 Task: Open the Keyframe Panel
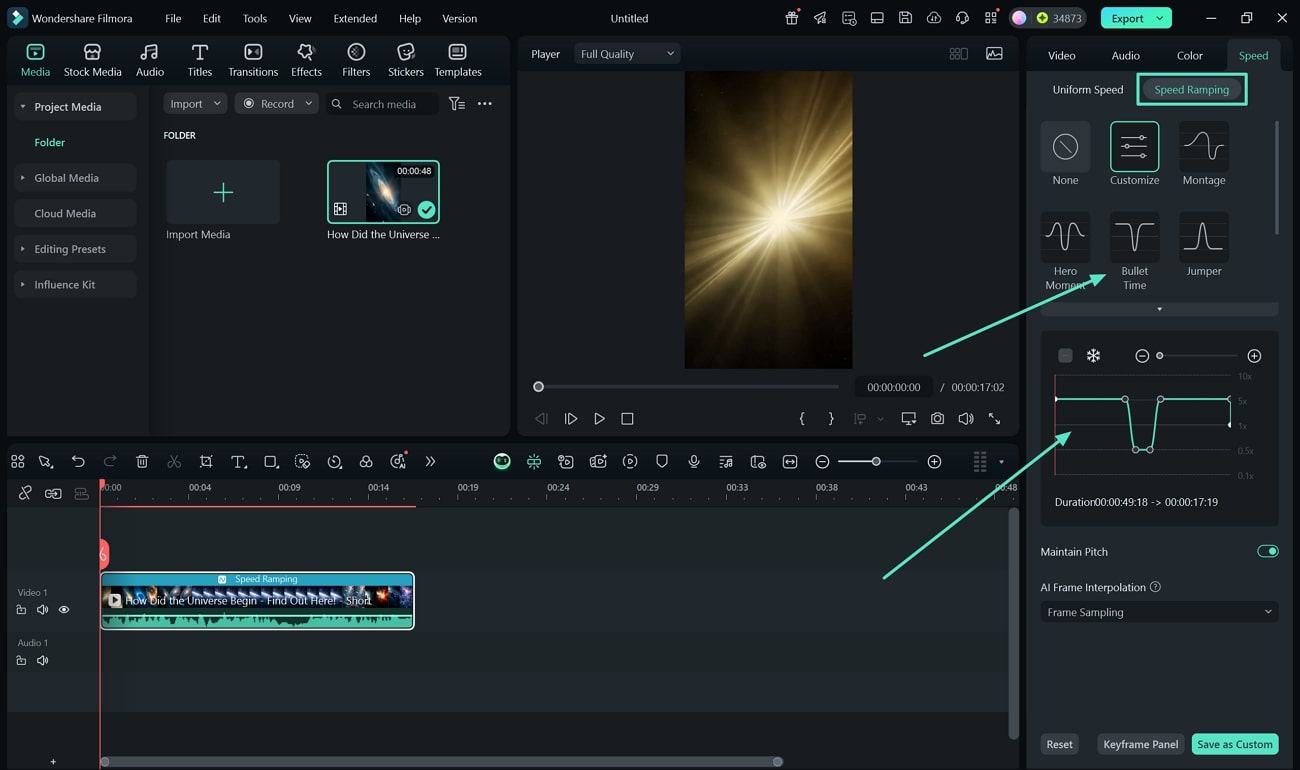pyautogui.click(x=1140, y=744)
